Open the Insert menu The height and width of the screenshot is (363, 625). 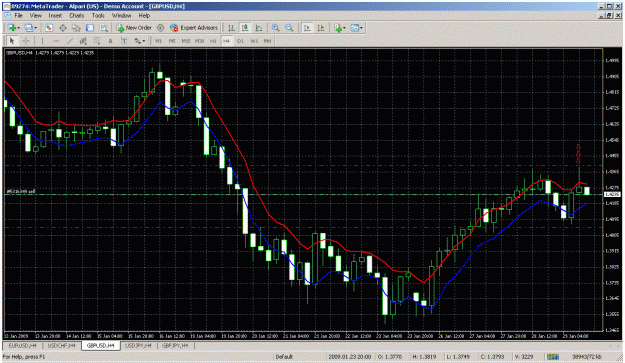(55, 16)
